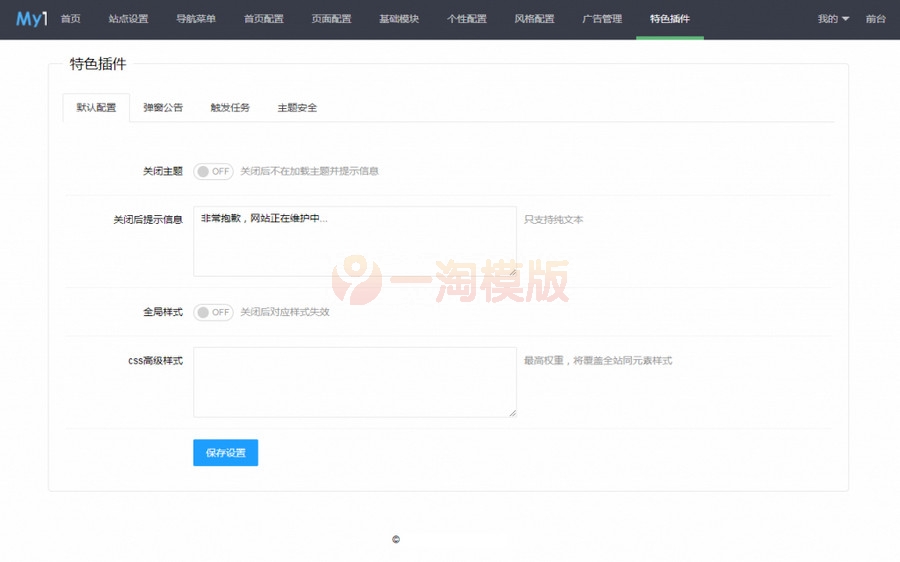This screenshot has width=900, height=562.
Task: Click the copyright icon in the page footer
Action: coord(396,539)
